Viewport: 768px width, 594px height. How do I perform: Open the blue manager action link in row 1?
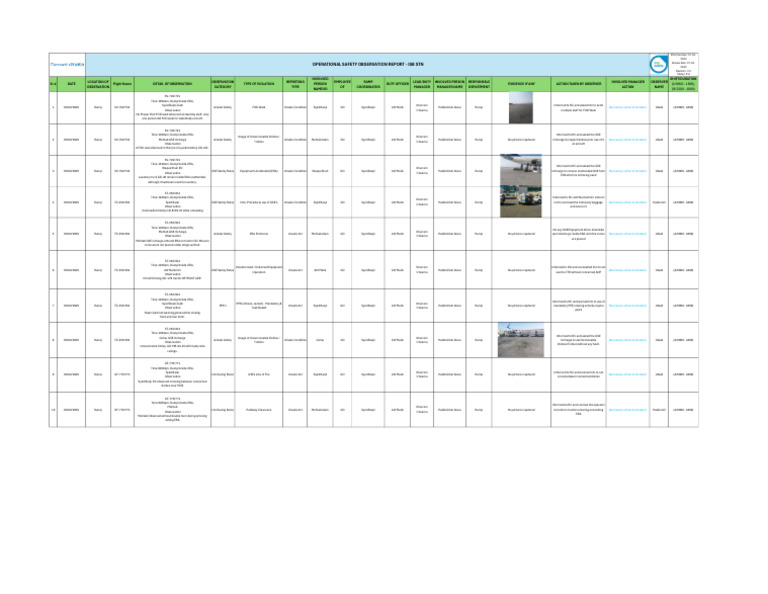coord(627,107)
